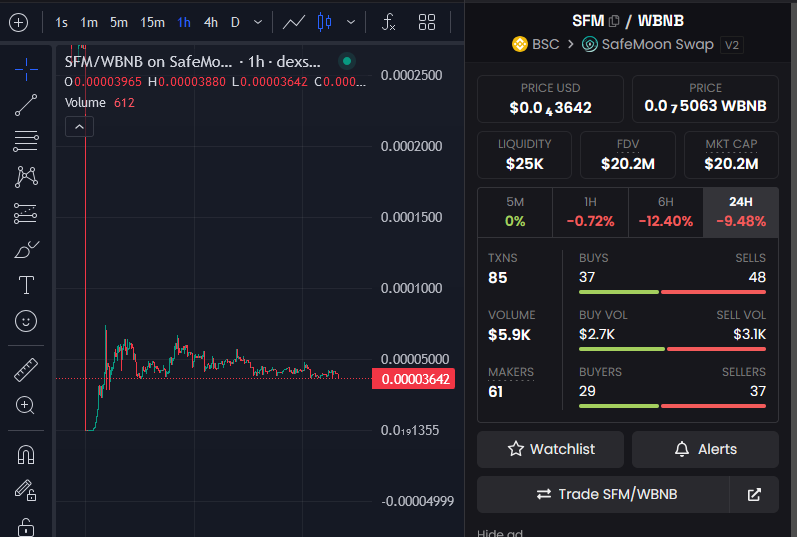This screenshot has width=797, height=537.
Task: Show the 5M price change stats
Action: [515, 212]
